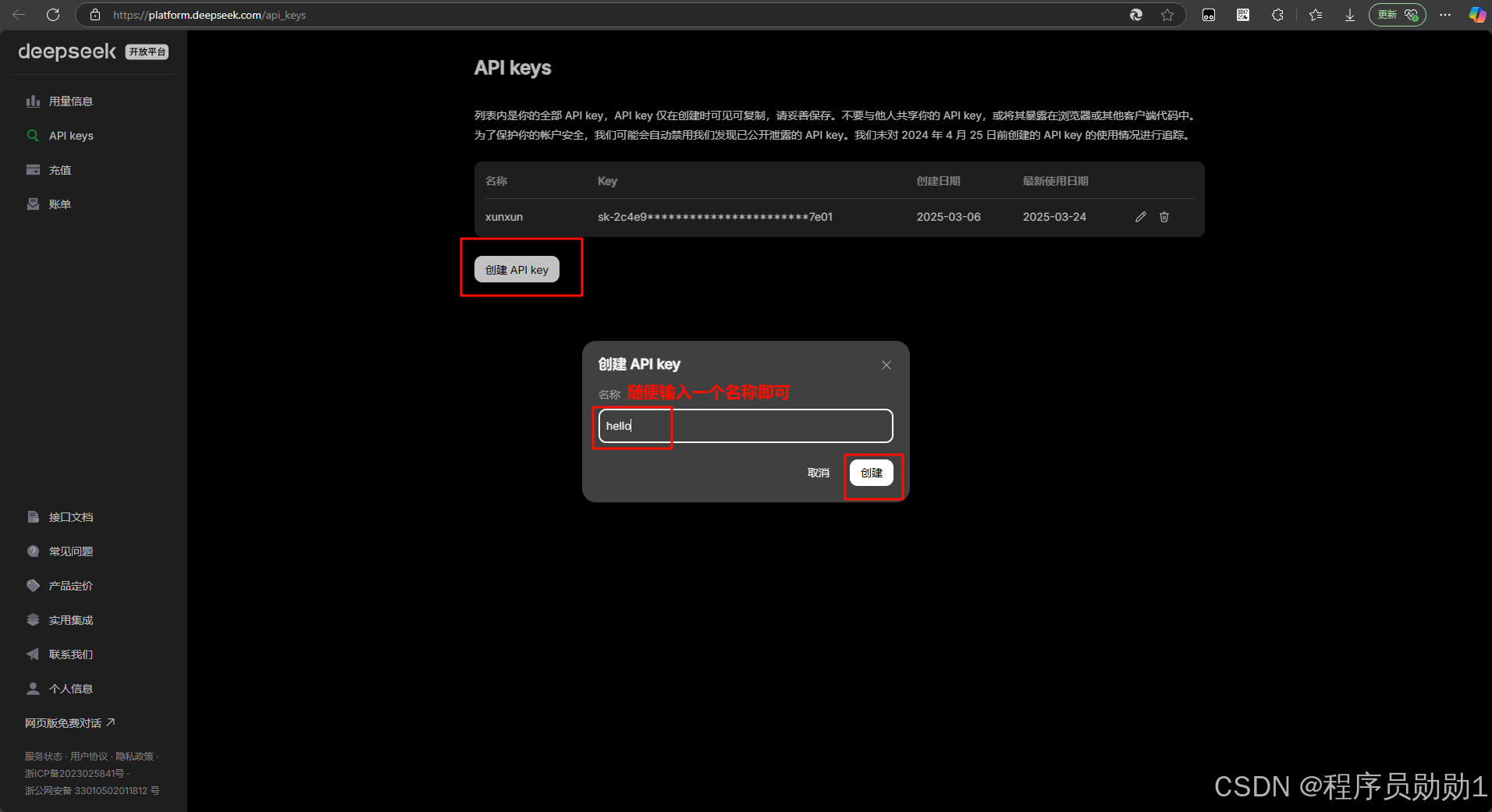Open browser downloads icon
This screenshot has height=812, width=1492.
pyautogui.click(x=1350, y=15)
